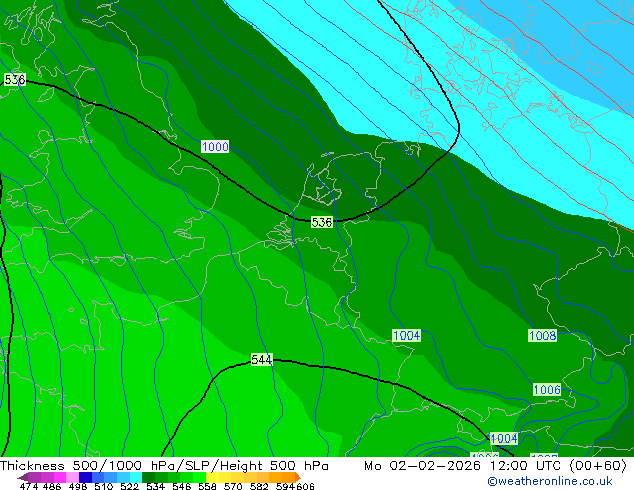Click the chart title 'Thickness 500/1000 hPa/SLP/Height 500 hPa'
634x490 pixels.
click(164, 466)
